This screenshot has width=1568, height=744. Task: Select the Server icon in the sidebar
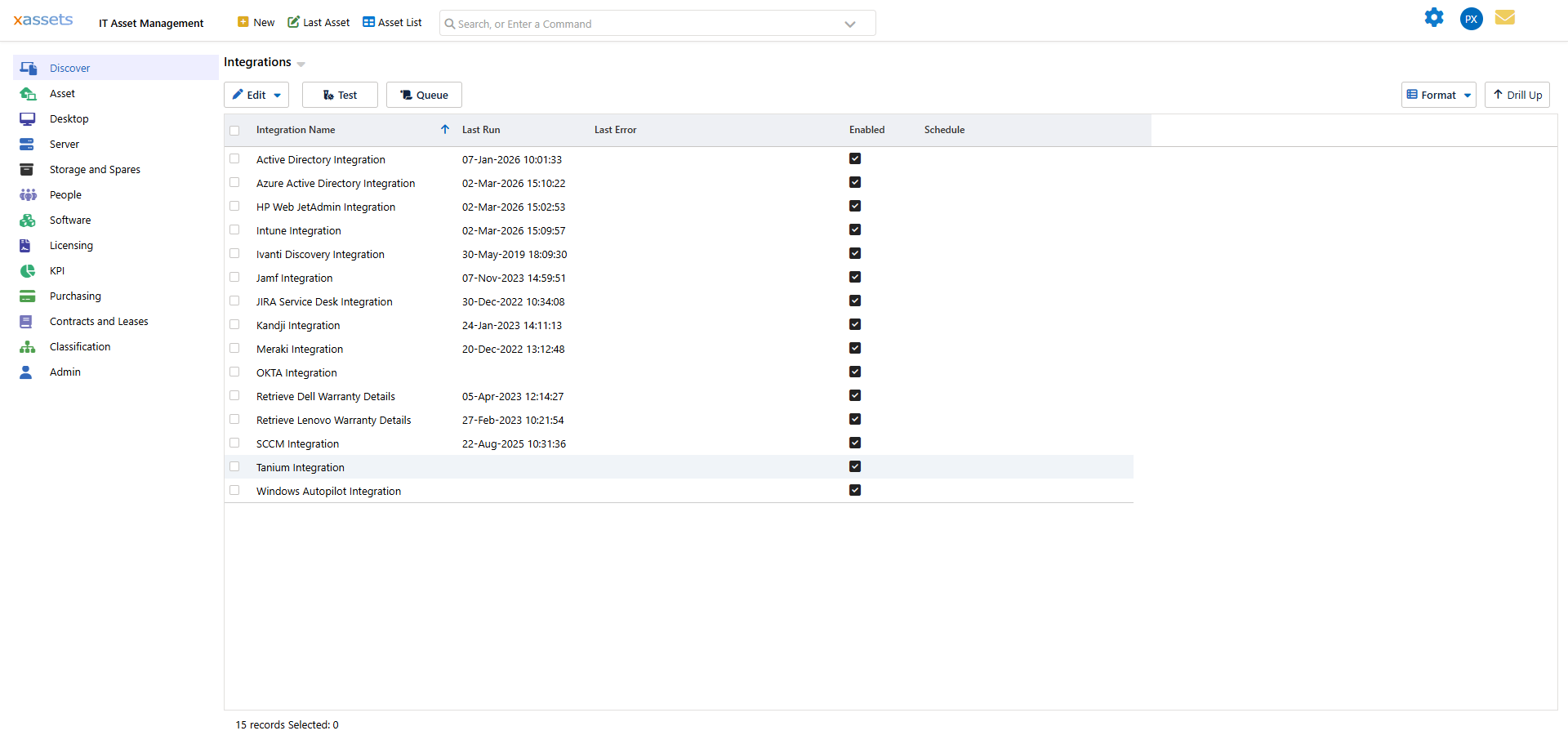pyautogui.click(x=28, y=144)
